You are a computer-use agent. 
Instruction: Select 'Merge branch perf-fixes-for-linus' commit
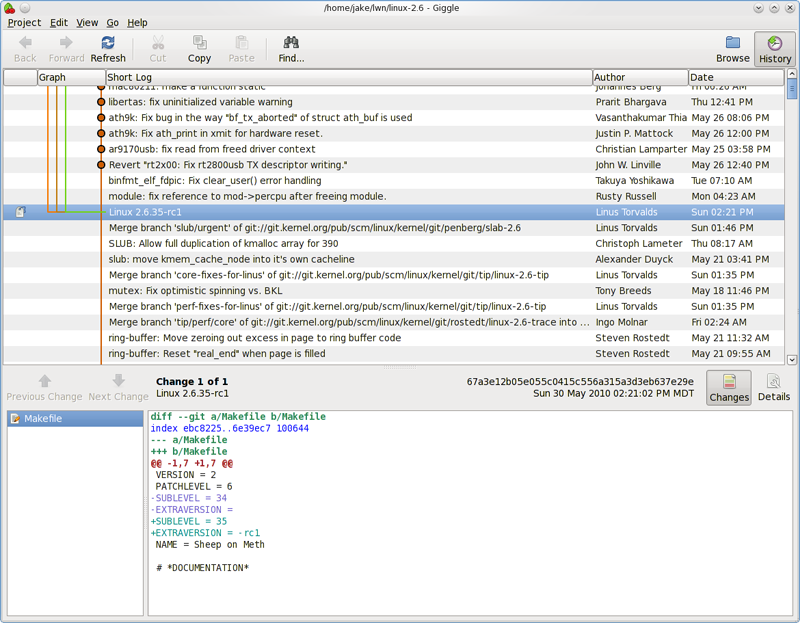pyautogui.click(x=394, y=307)
